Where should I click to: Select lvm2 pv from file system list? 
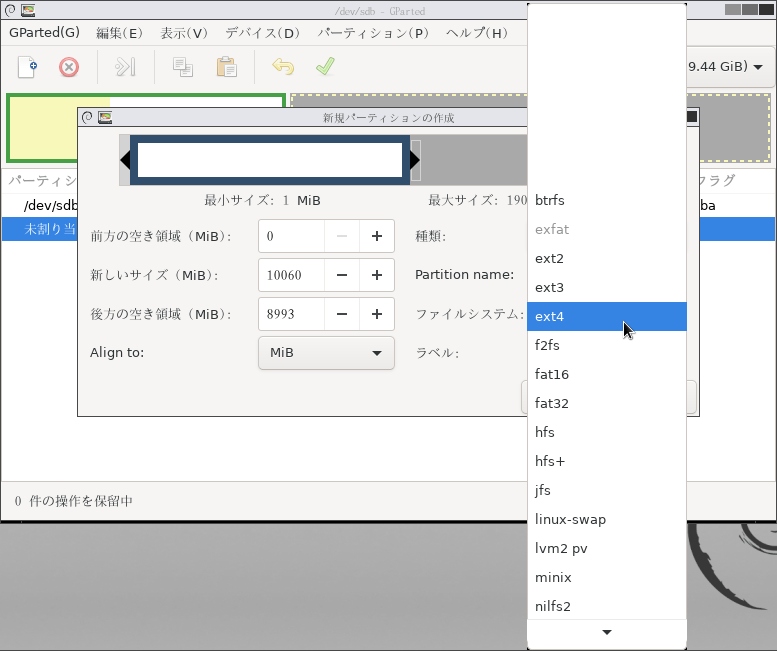coord(607,548)
